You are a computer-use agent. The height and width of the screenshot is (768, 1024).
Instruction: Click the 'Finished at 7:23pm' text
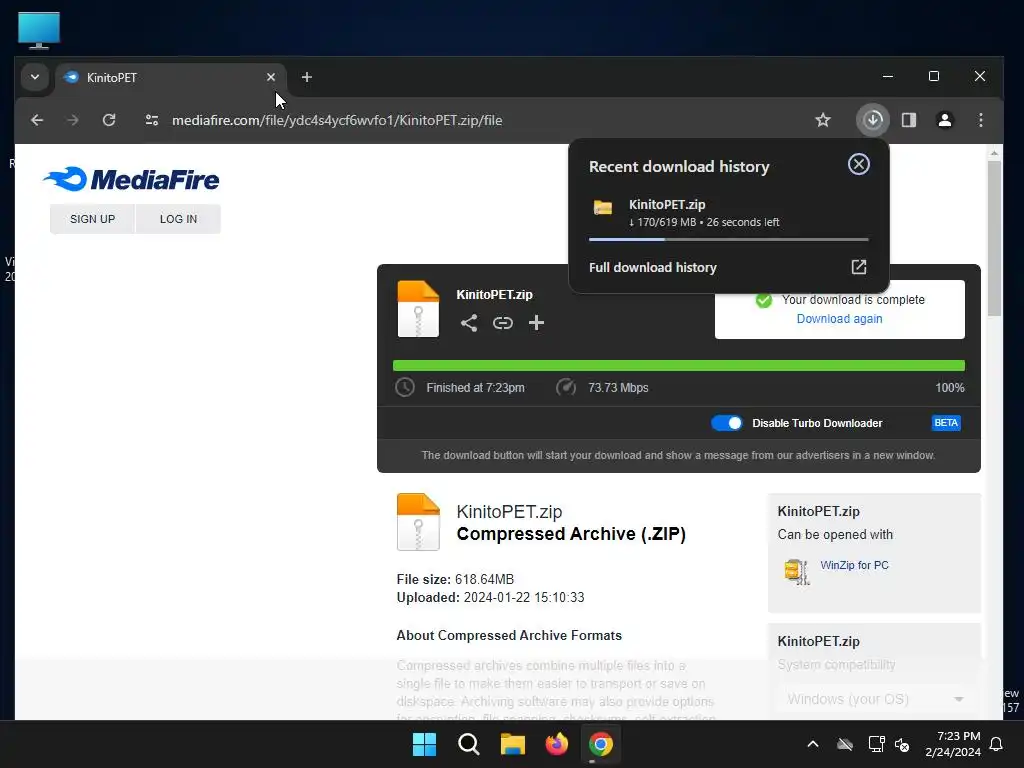(475, 387)
